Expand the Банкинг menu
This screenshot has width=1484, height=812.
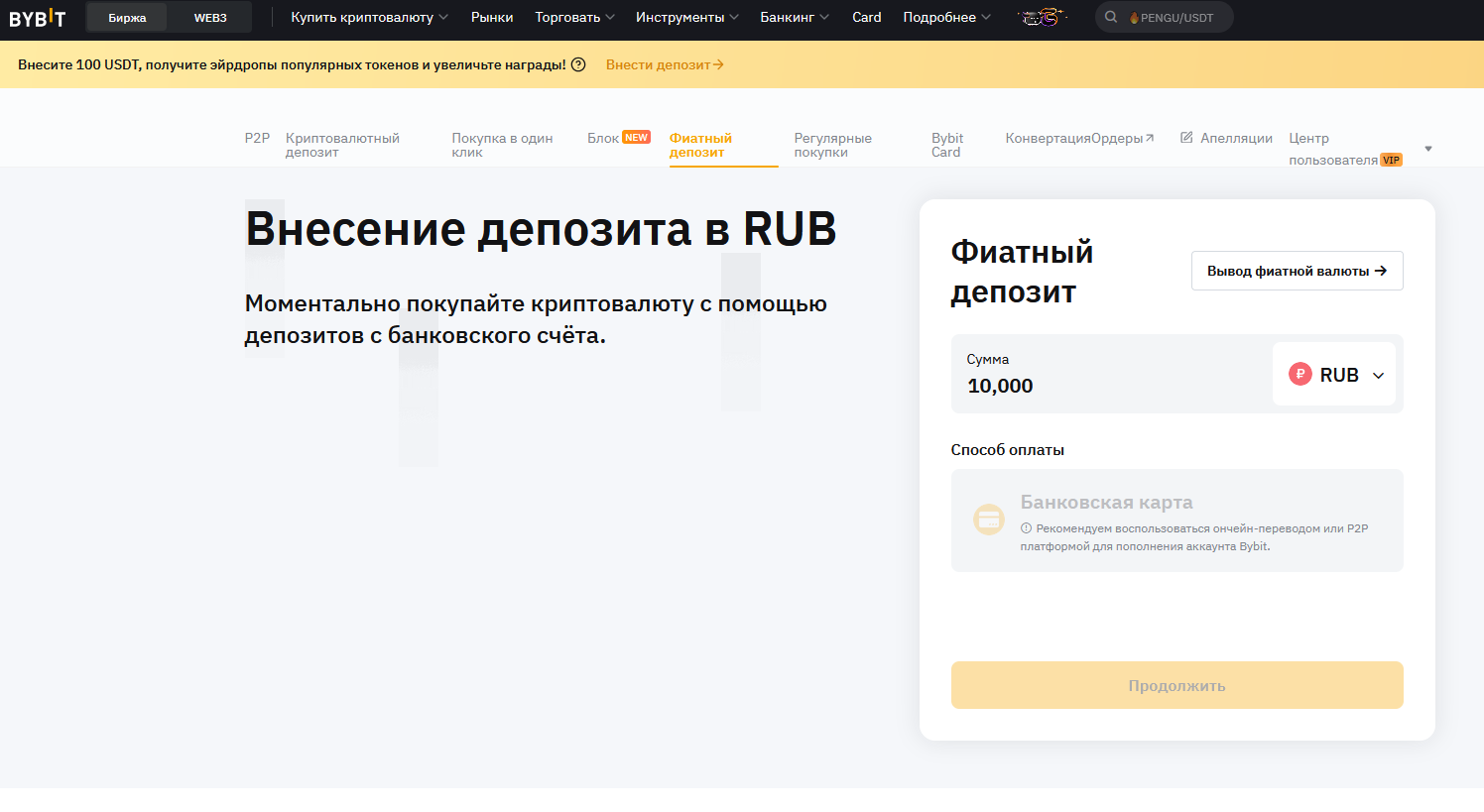click(x=795, y=18)
